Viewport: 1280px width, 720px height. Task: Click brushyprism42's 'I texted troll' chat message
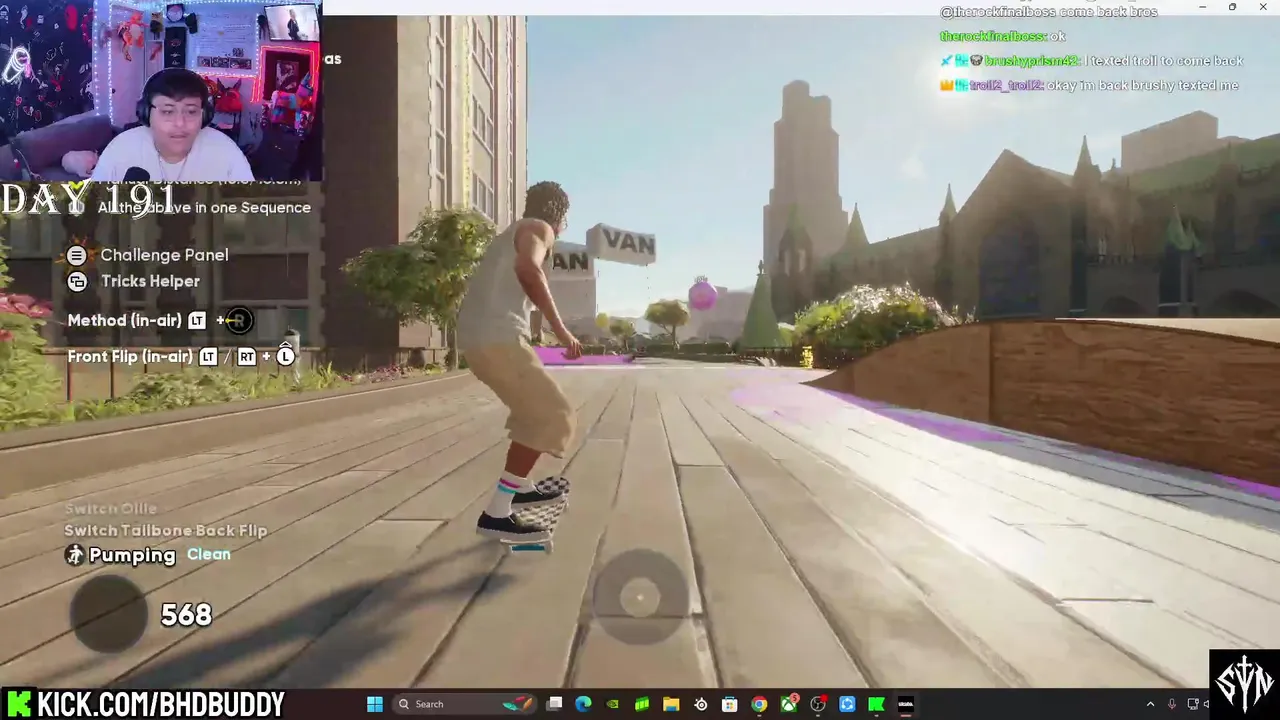(x=1092, y=61)
